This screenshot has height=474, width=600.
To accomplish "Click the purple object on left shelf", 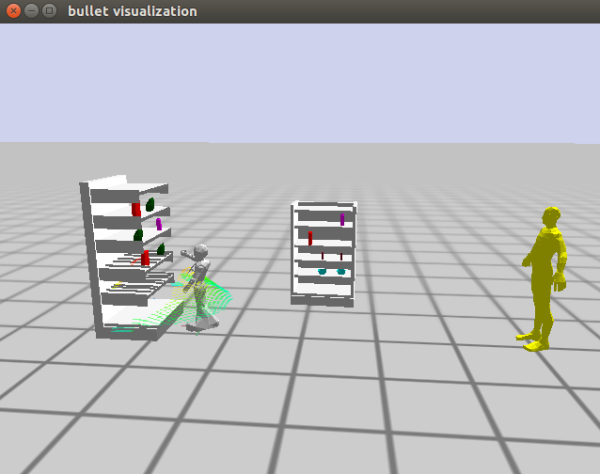I will tap(159, 224).
